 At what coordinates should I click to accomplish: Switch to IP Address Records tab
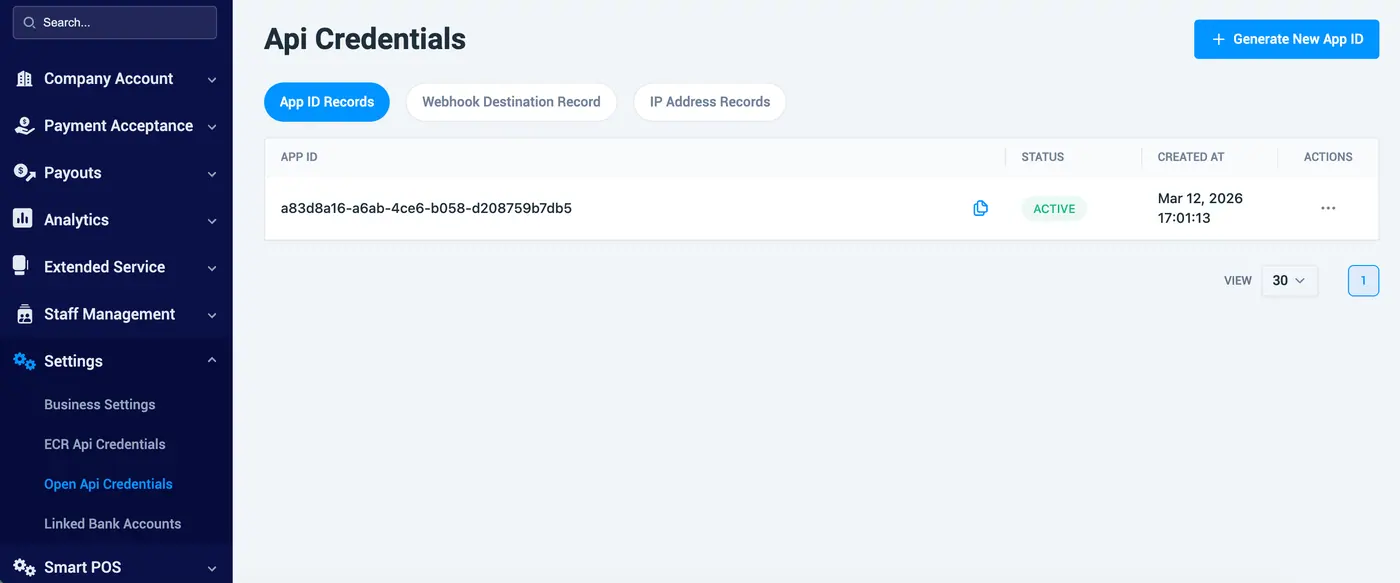coord(710,102)
